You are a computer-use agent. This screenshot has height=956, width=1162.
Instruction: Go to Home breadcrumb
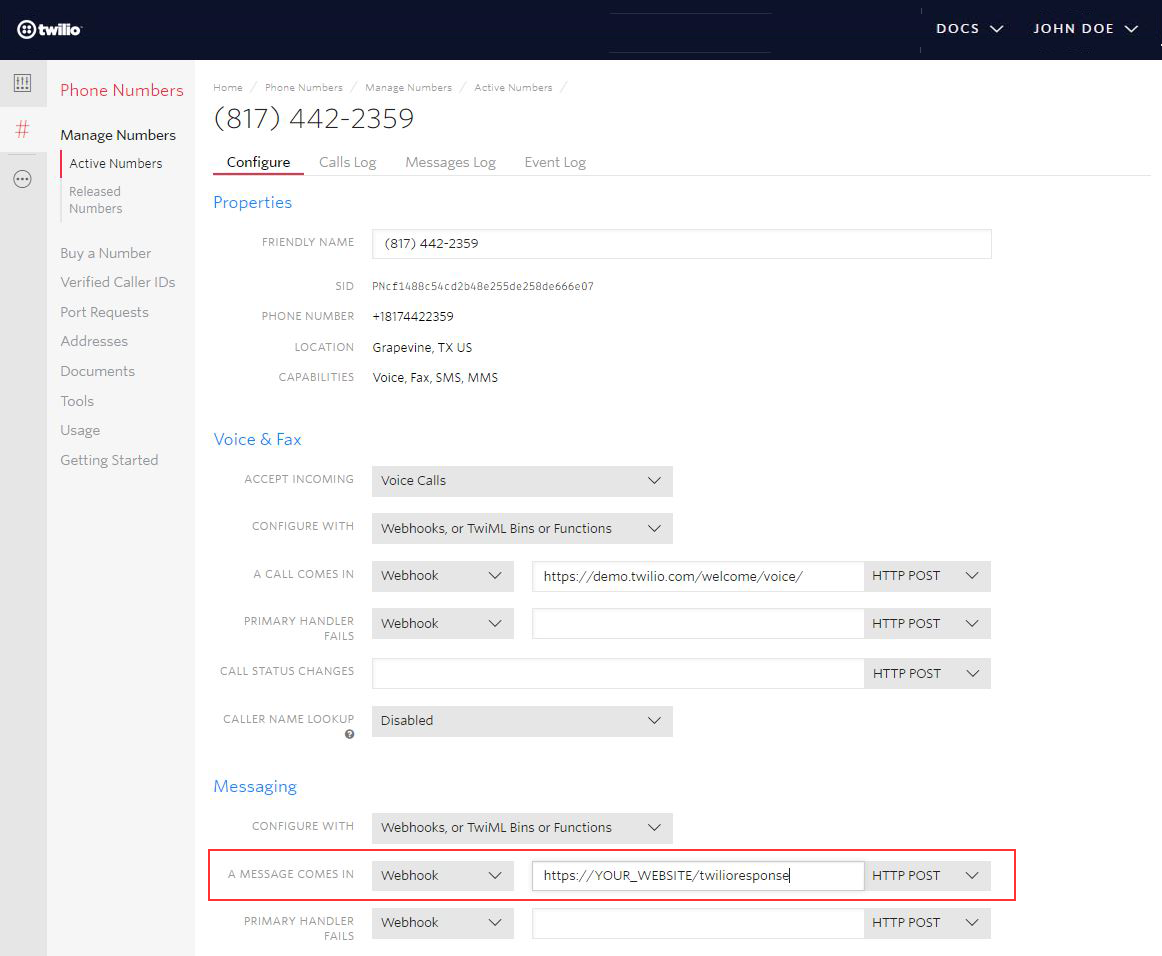pos(228,87)
